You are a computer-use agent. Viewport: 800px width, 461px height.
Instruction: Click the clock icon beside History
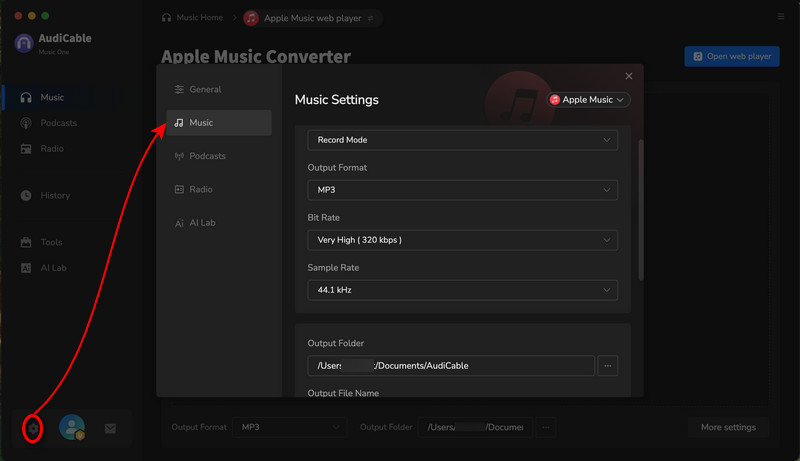[x=26, y=195]
